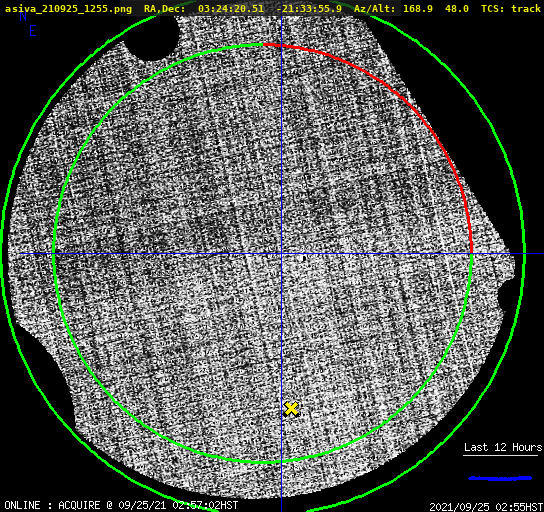Click the Last 12 Hours label
This screenshot has height=512, width=544.
(x=503, y=447)
